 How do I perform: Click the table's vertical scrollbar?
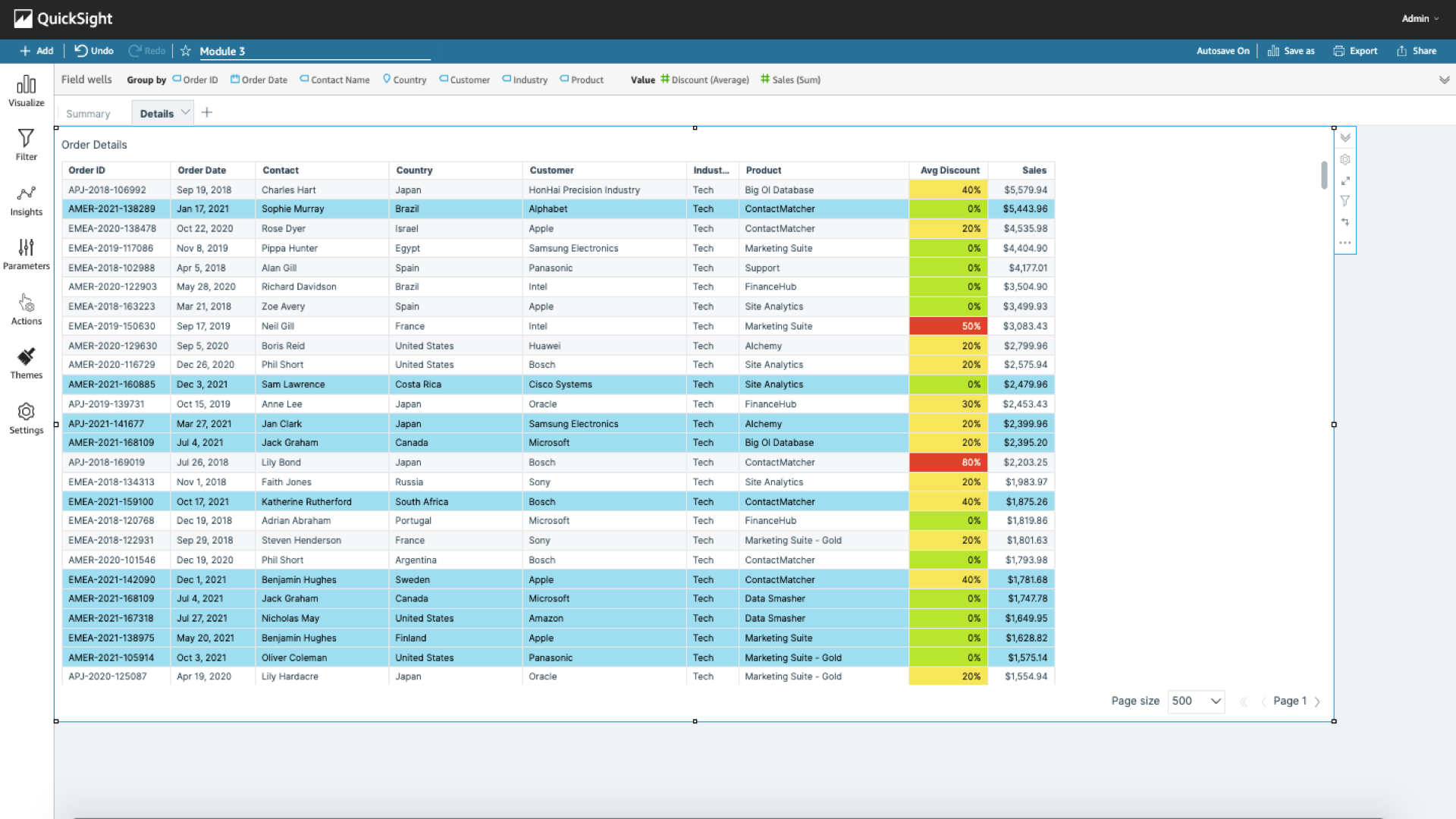(1324, 175)
